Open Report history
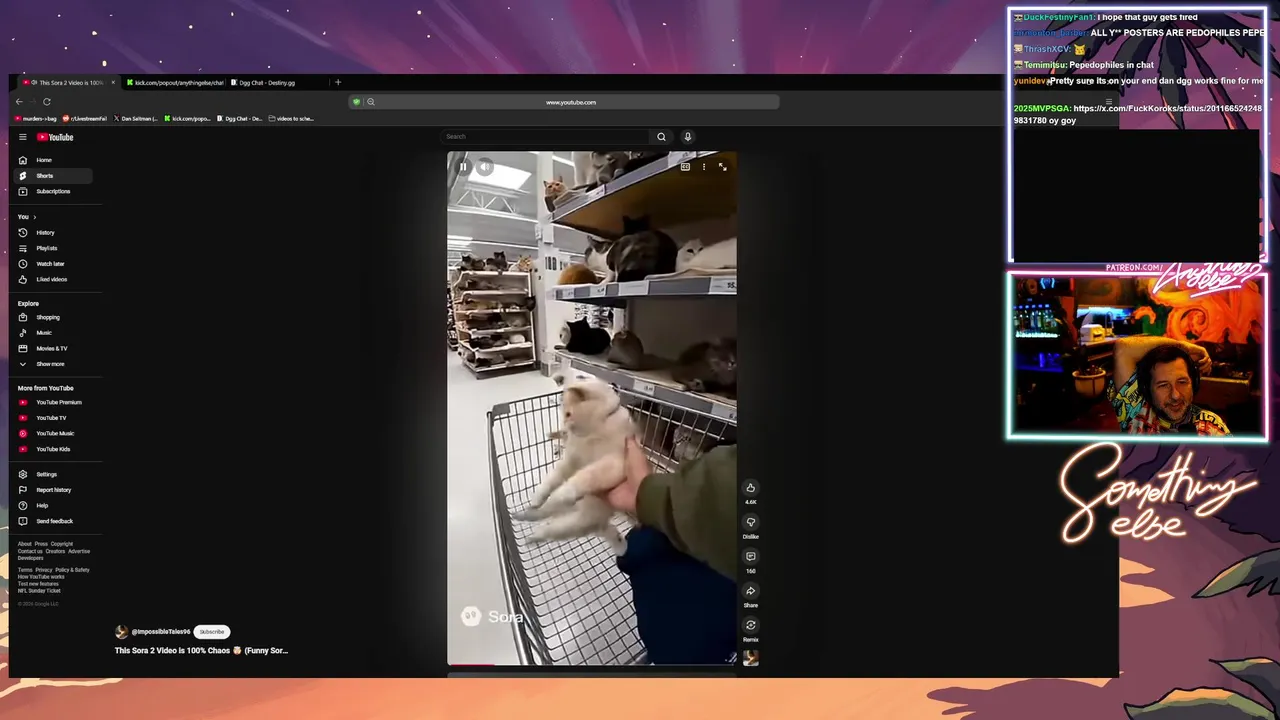The height and width of the screenshot is (720, 1280). point(54,490)
